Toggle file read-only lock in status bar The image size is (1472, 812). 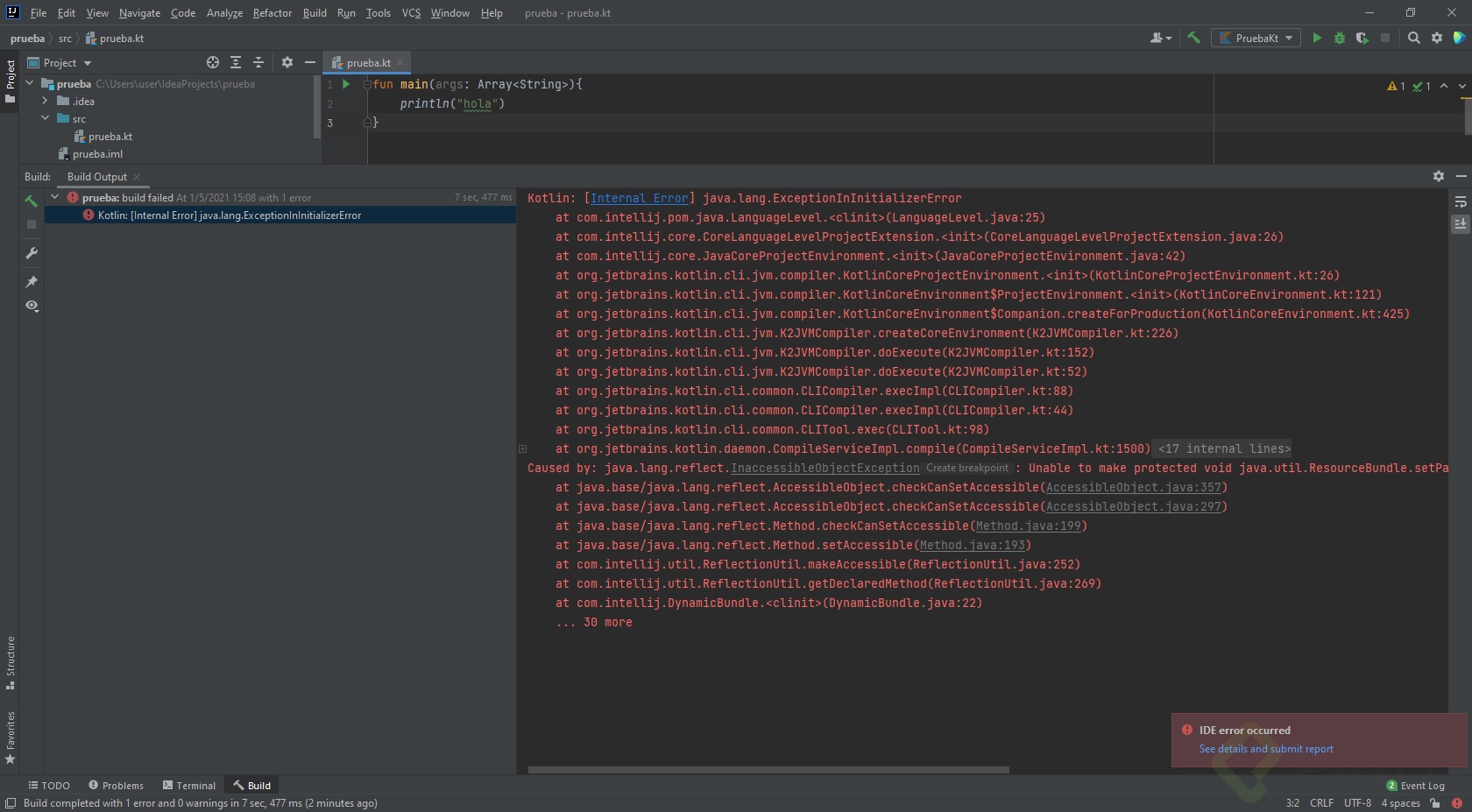tap(1435, 803)
